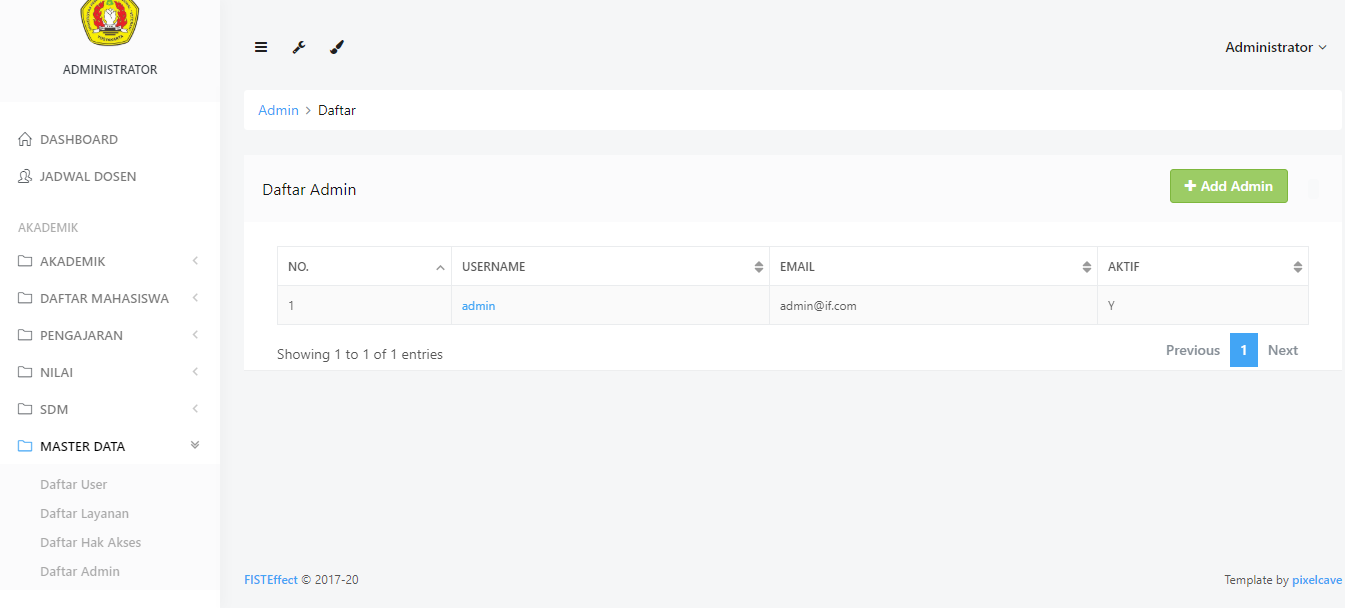Sort table by Aktif column
Image resolution: width=1345 pixels, height=608 pixels.
click(x=1202, y=267)
